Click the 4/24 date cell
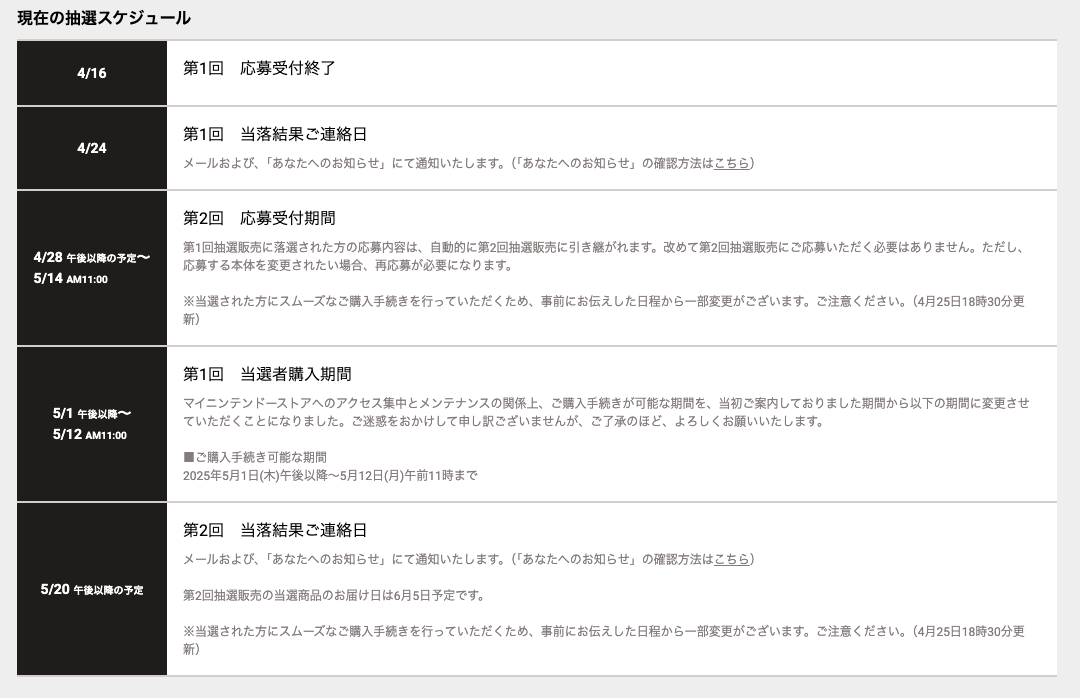Viewport: 1080px width, 698px height. click(92, 148)
